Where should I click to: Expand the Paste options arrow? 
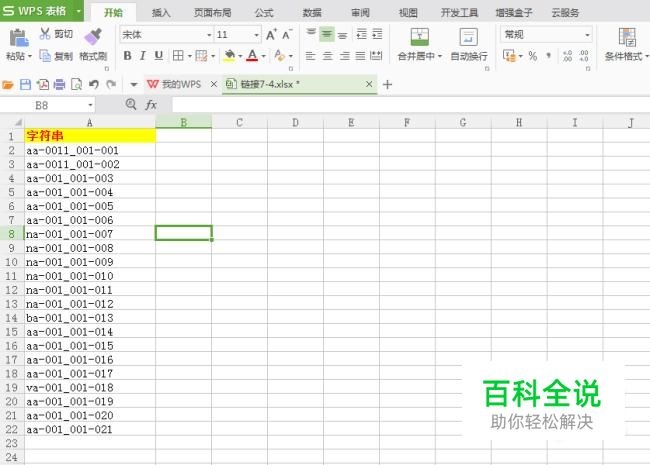click(x=29, y=56)
